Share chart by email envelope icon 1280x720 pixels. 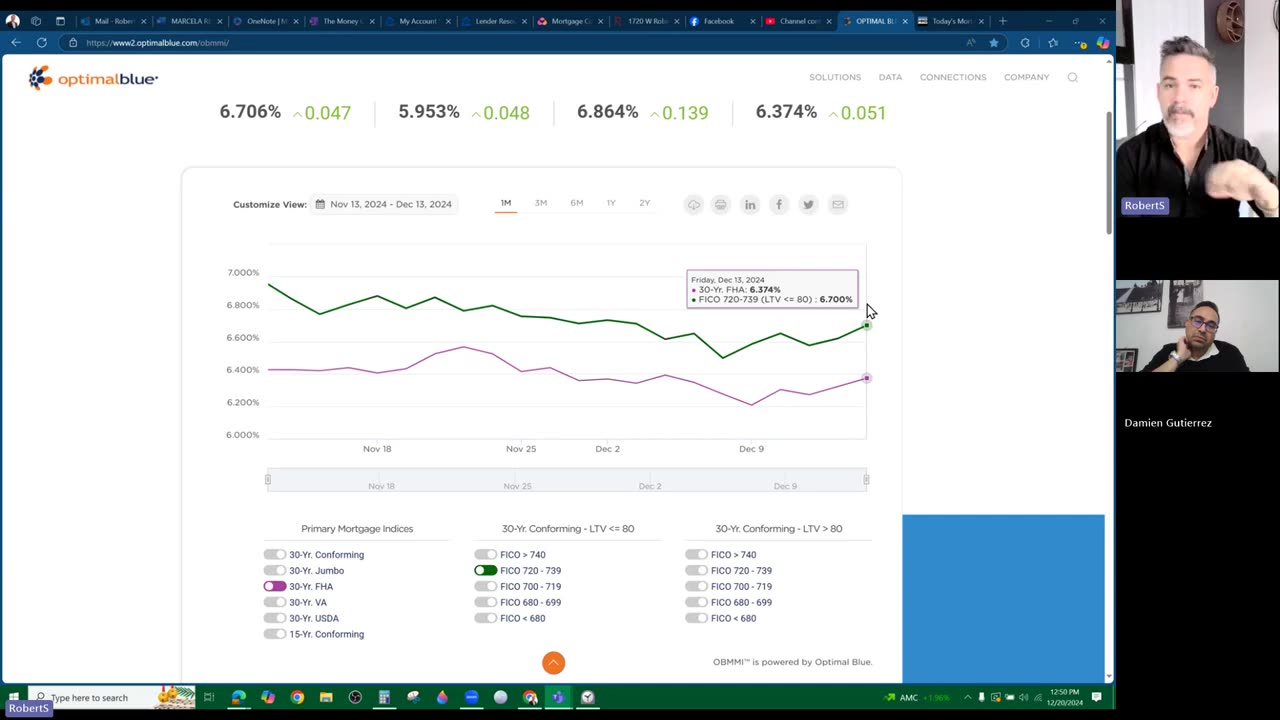(838, 205)
